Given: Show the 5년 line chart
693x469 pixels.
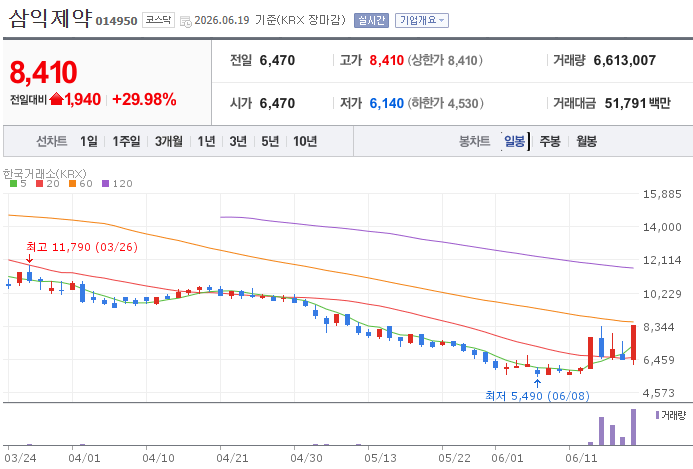Looking at the screenshot, I should pyautogui.click(x=270, y=141).
